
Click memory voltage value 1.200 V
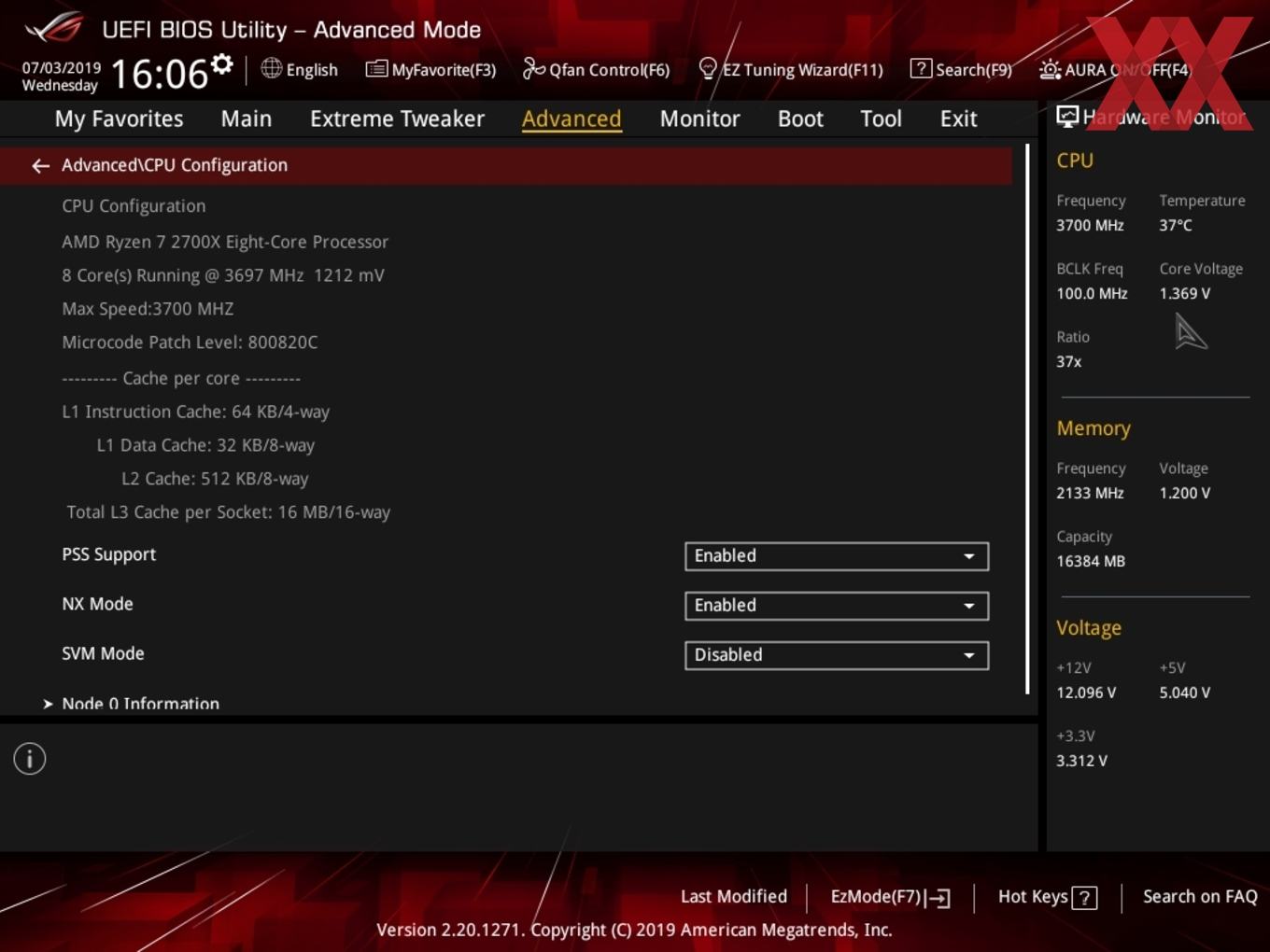click(1184, 493)
